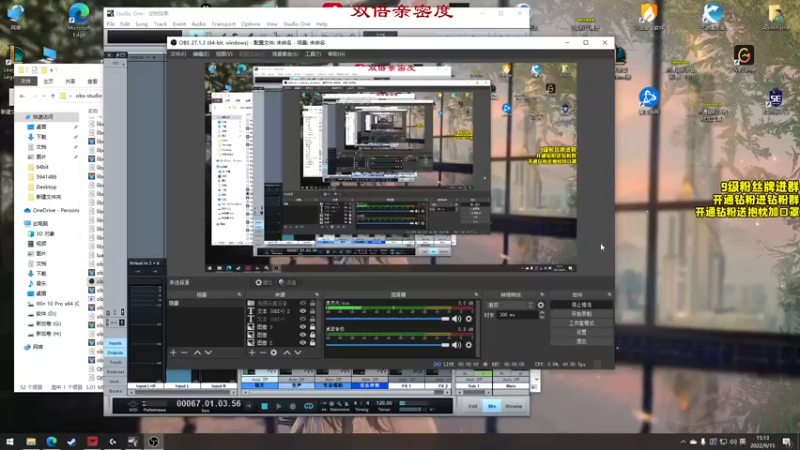Open Settings from OBS controls

coord(581,332)
